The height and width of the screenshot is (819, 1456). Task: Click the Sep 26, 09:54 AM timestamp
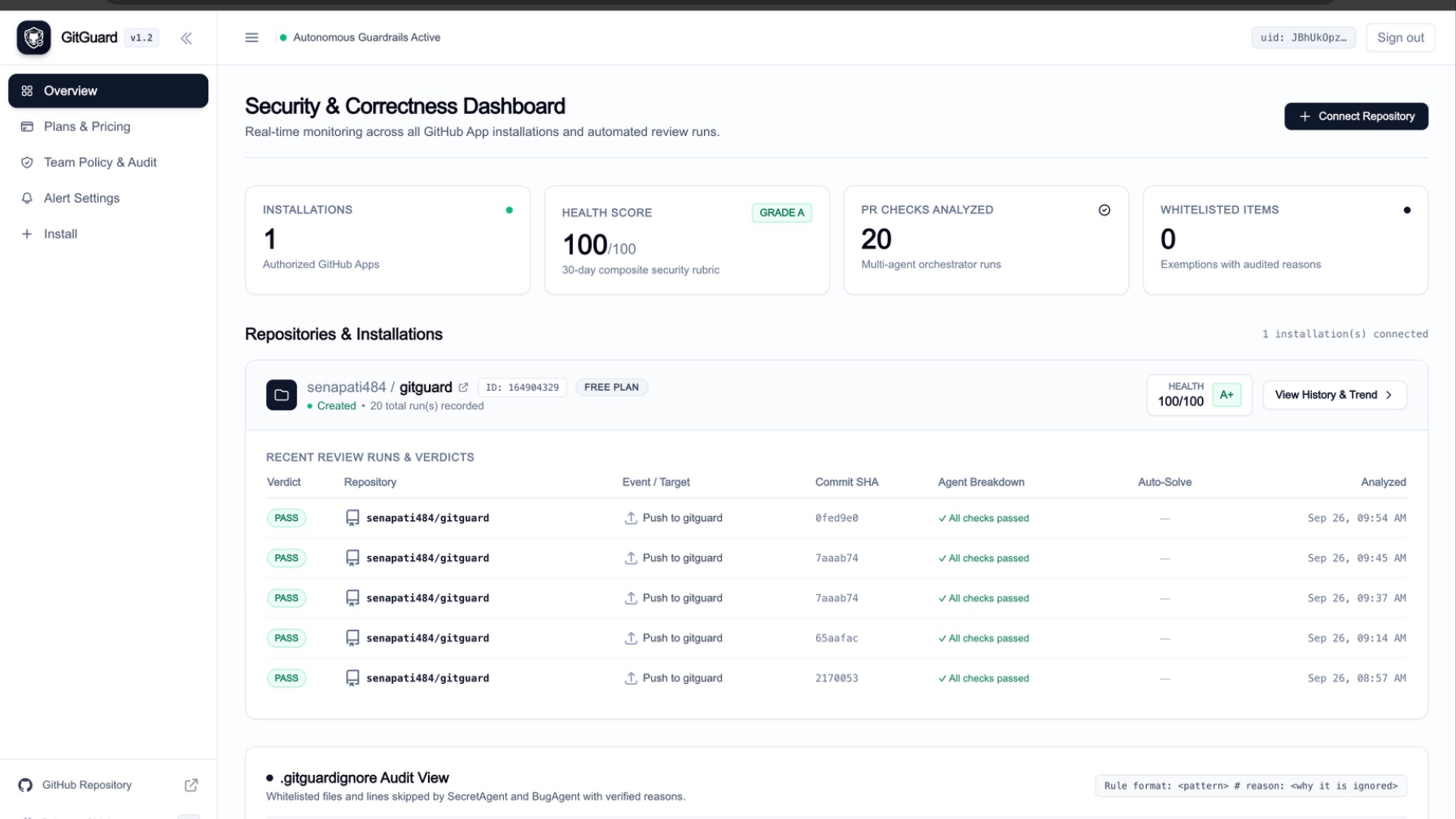point(1357,518)
